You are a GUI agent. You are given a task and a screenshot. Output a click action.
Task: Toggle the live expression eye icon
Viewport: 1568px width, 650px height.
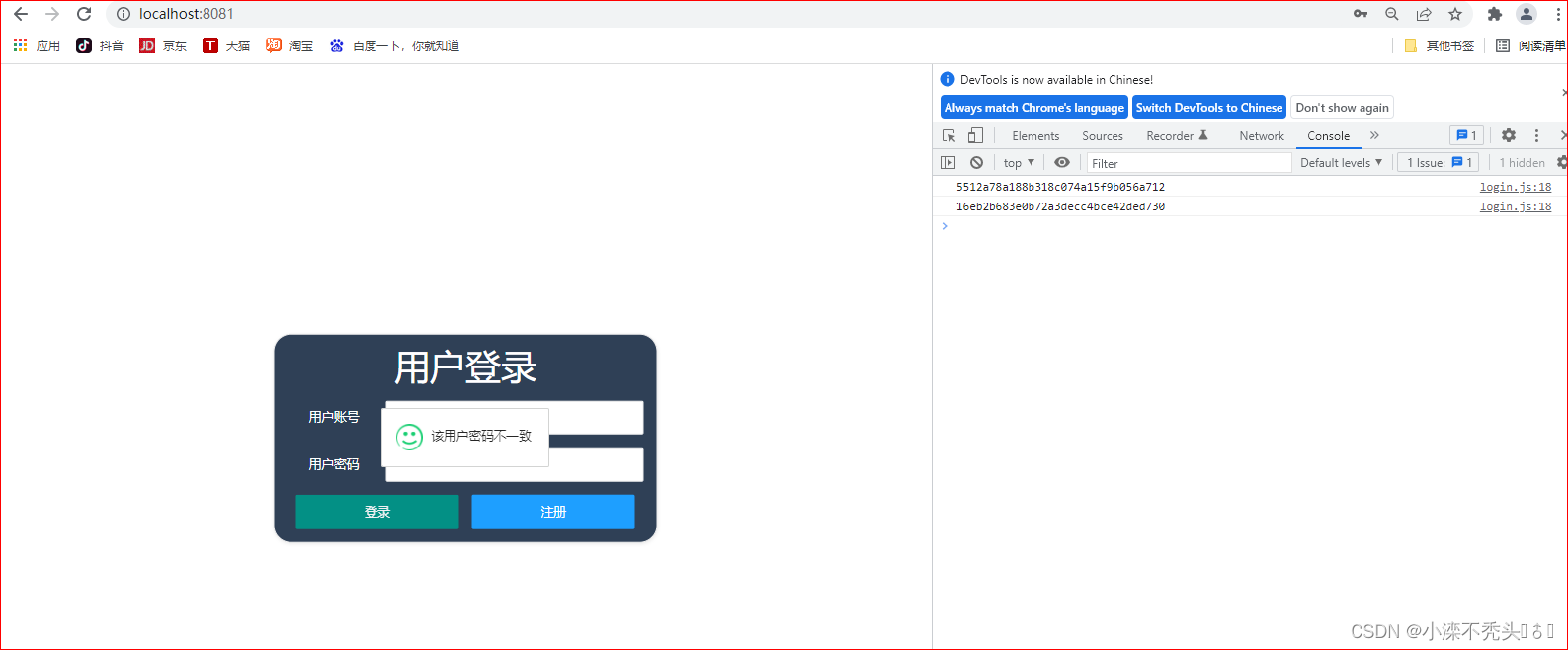(1062, 163)
